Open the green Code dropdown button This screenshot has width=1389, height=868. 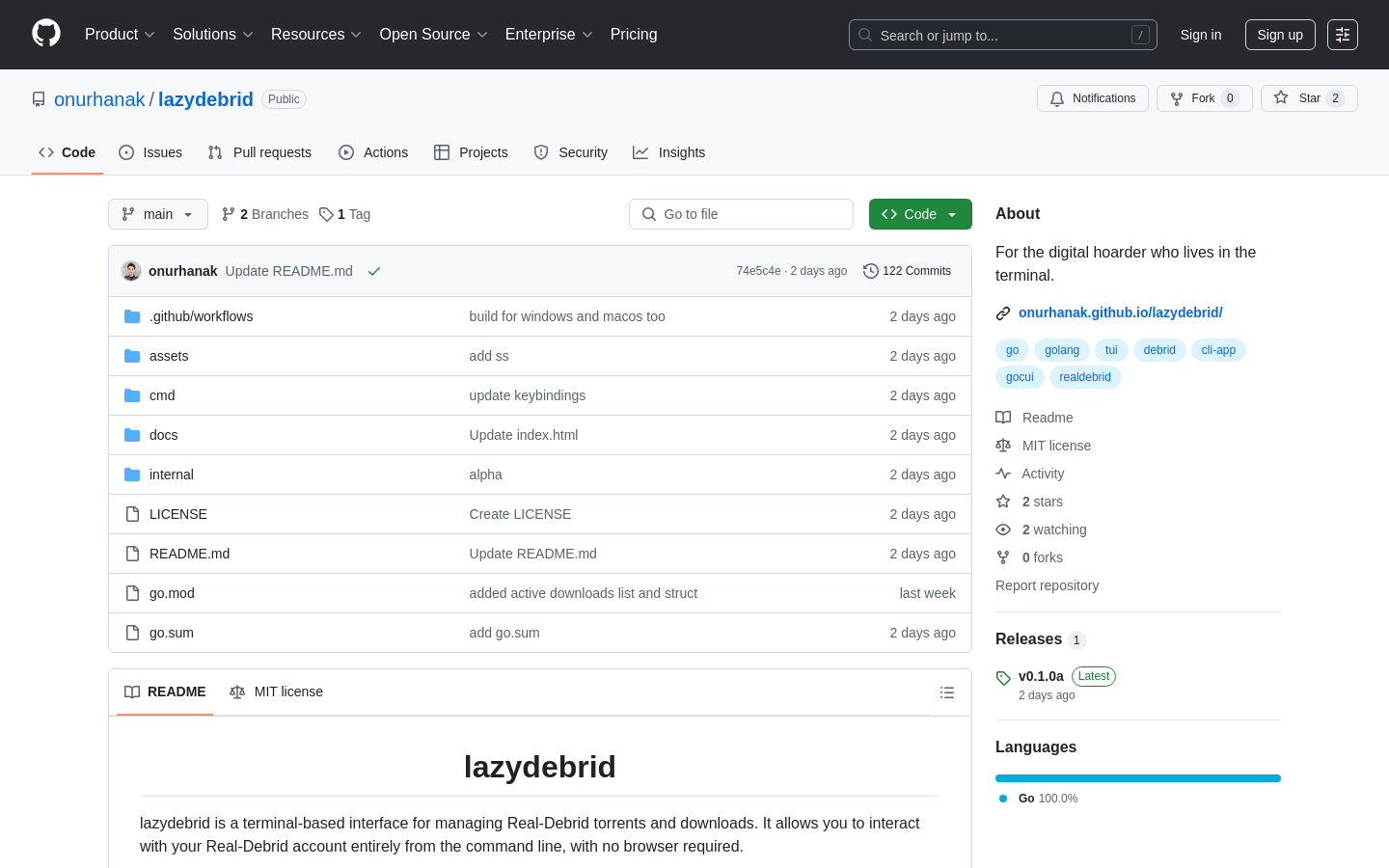click(920, 214)
